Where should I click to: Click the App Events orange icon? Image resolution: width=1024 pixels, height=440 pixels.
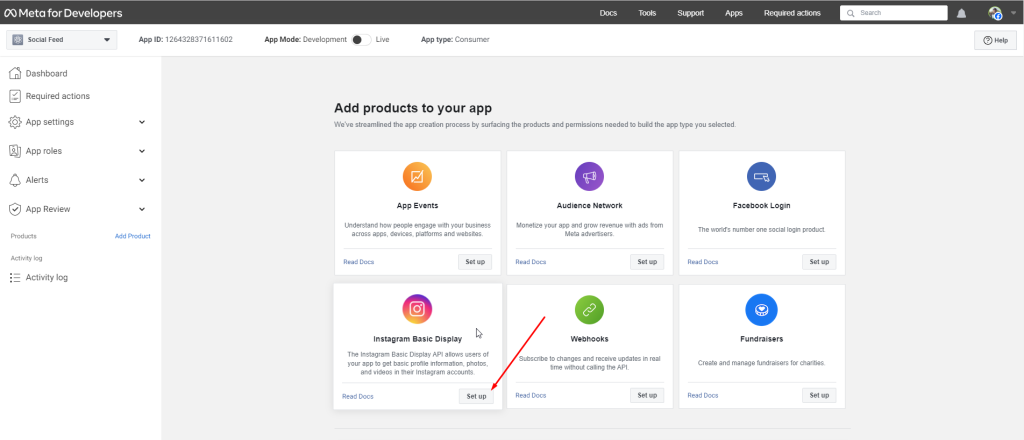pos(417,176)
